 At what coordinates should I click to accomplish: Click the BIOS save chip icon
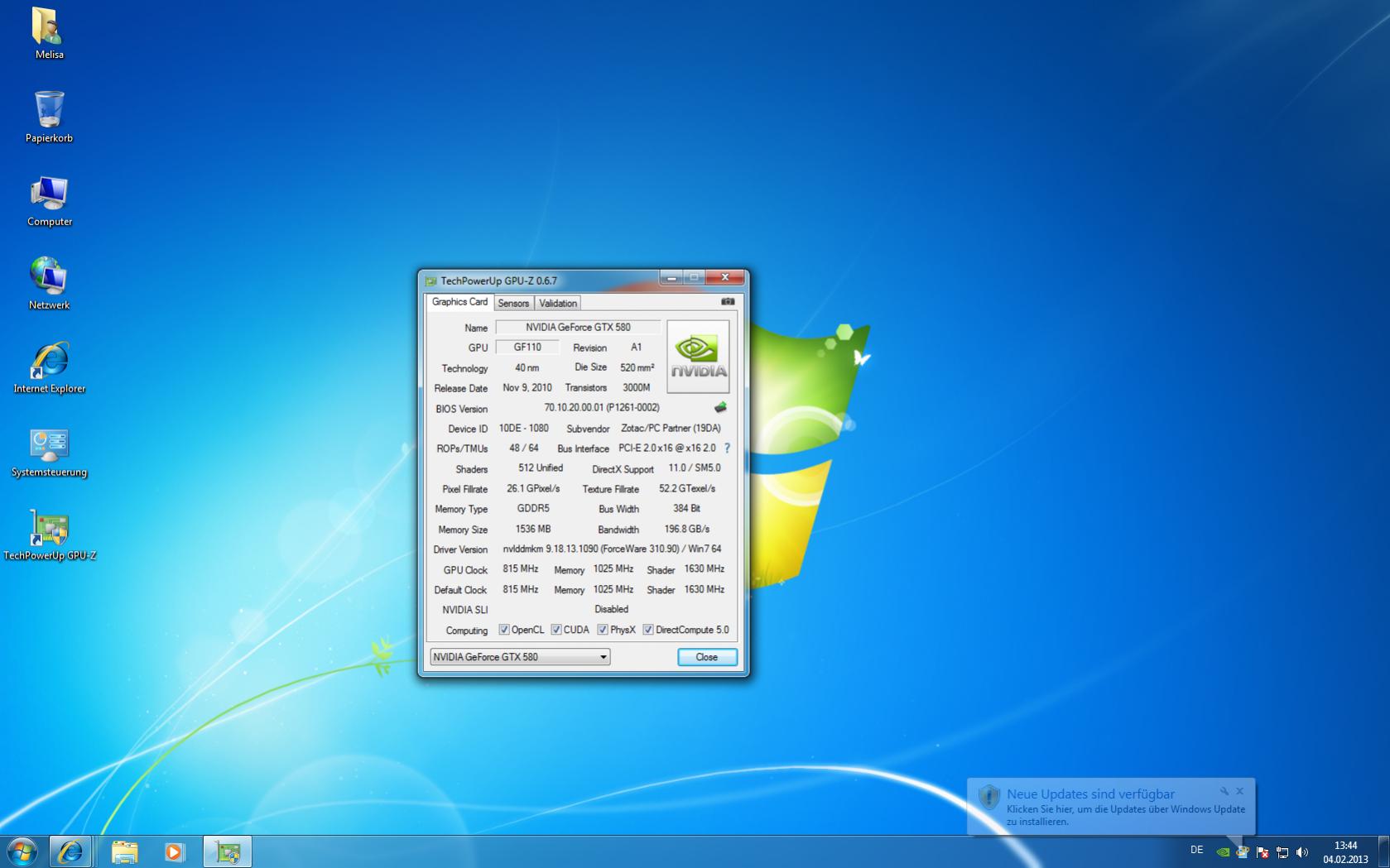pyautogui.click(x=720, y=407)
